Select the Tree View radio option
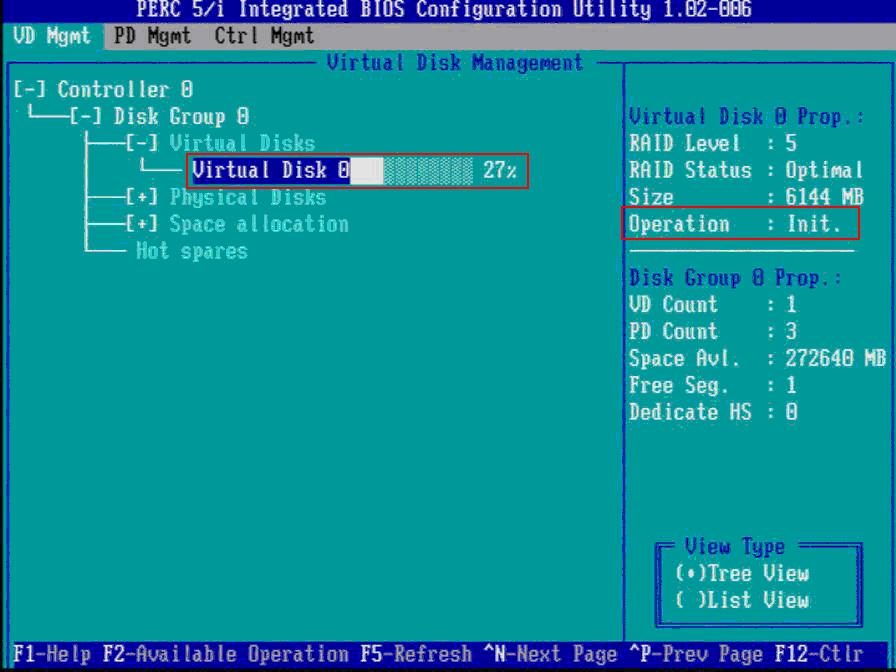The height and width of the screenshot is (672, 896). 742,573
